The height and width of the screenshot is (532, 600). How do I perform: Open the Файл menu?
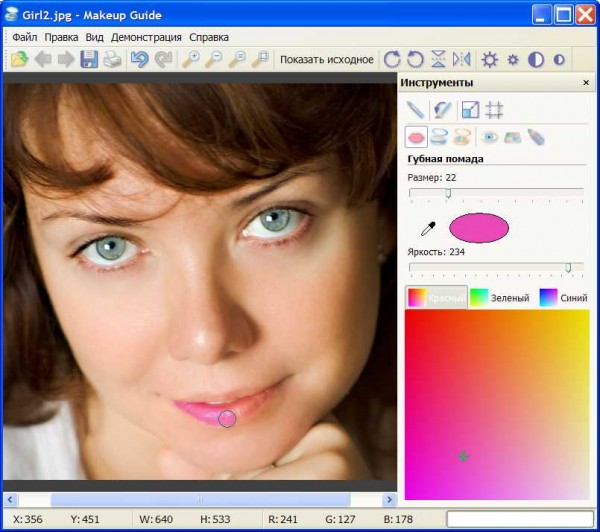(23, 37)
